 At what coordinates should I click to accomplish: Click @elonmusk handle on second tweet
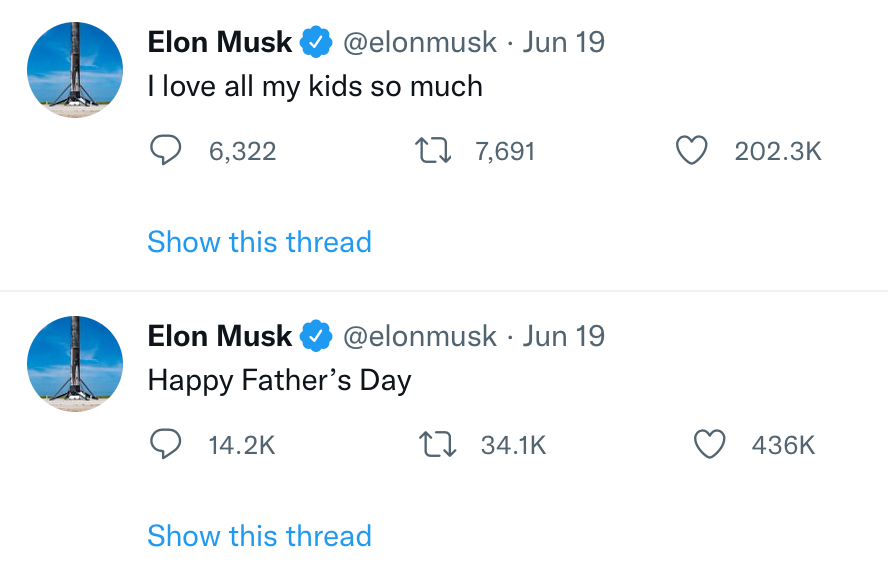[420, 337]
